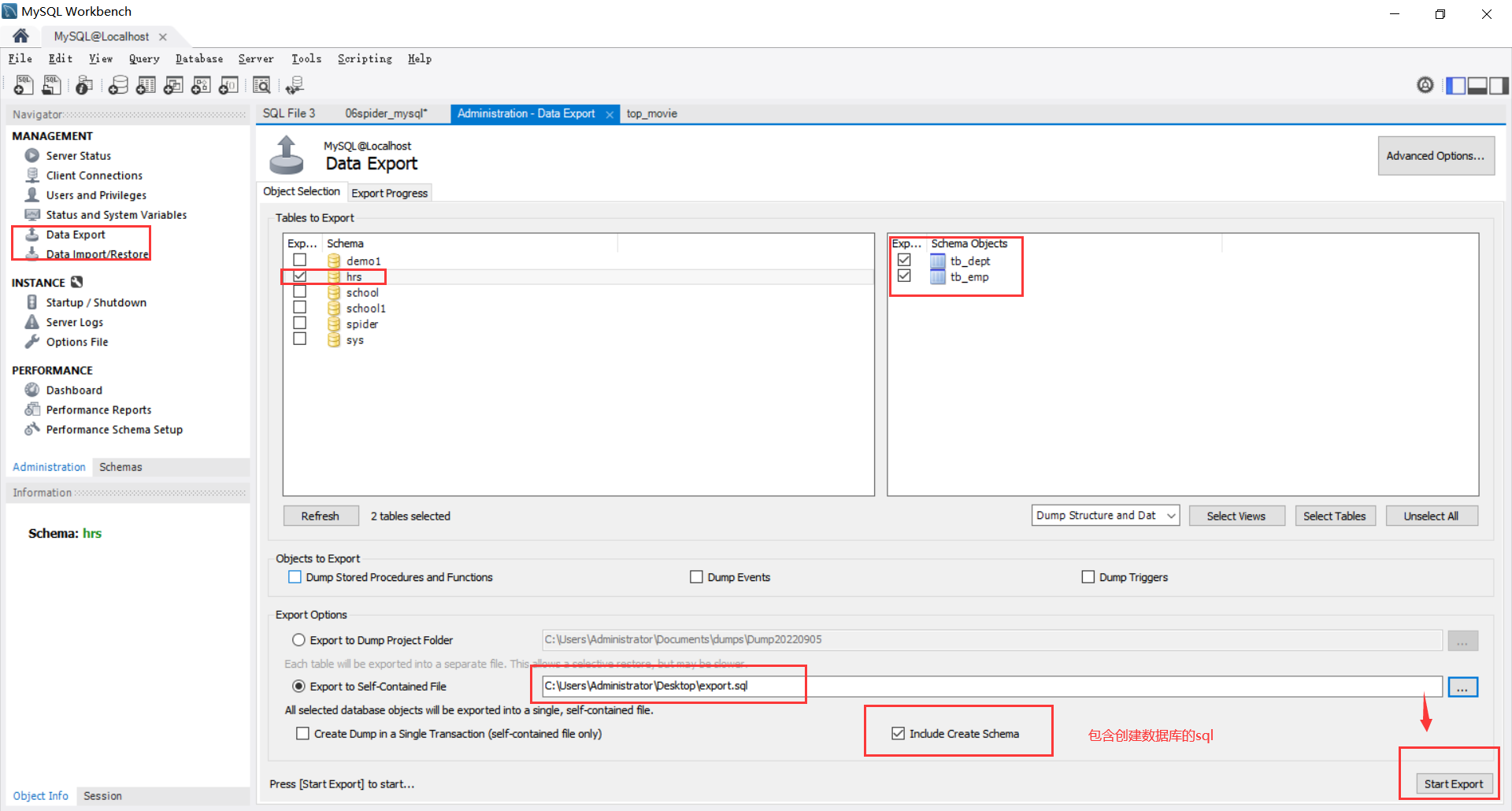Open the Database menu
Image resolution: width=1512 pixels, height=811 pixels.
point(199,58)
